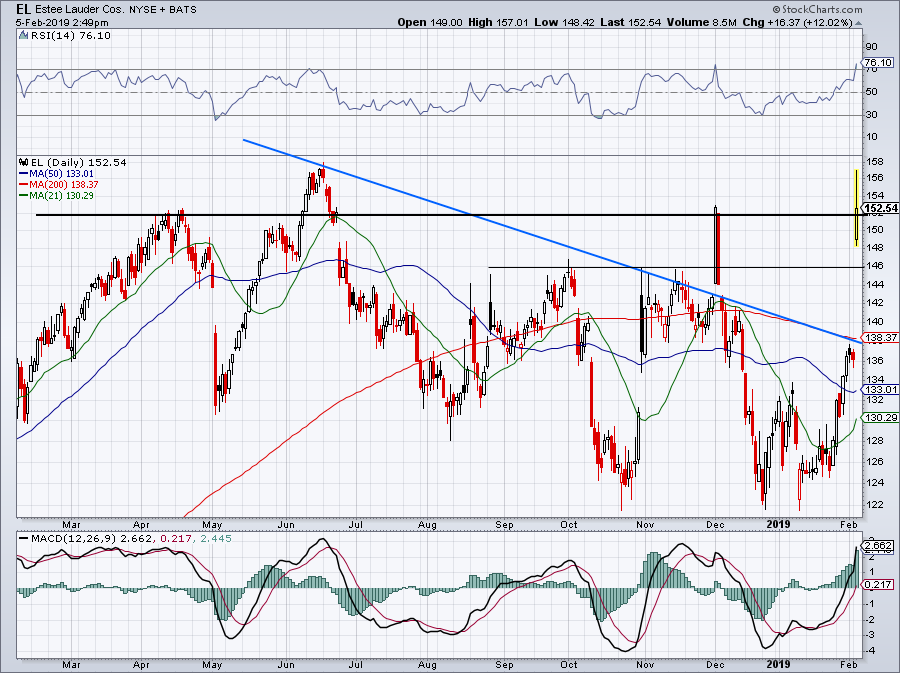
Task: Click the Chg +16.37 (+12.02%) value
Action: (797, 22)
